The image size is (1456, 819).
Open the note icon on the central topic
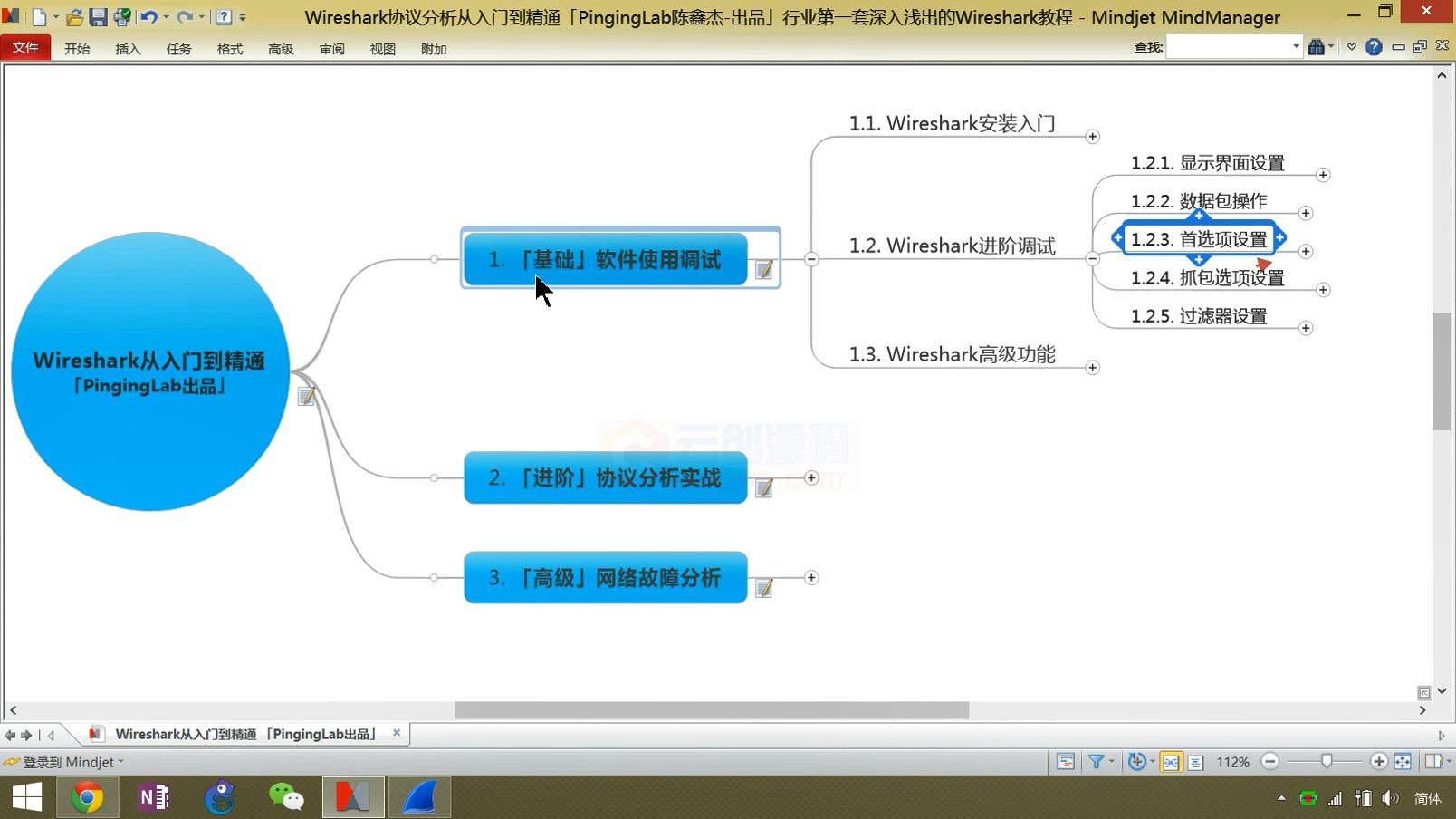pos(307,396)
